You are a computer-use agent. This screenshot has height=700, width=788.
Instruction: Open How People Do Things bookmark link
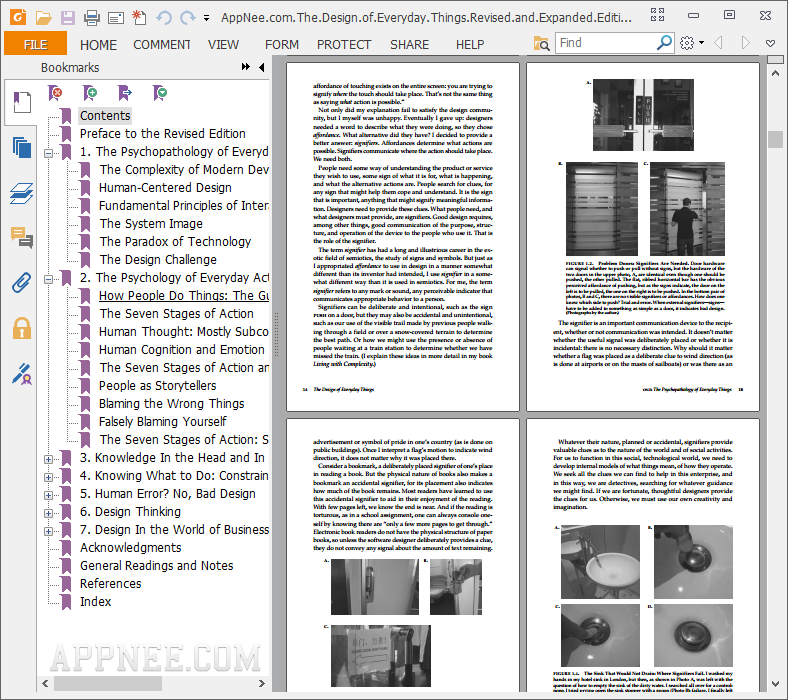click(x=184, y=295)
